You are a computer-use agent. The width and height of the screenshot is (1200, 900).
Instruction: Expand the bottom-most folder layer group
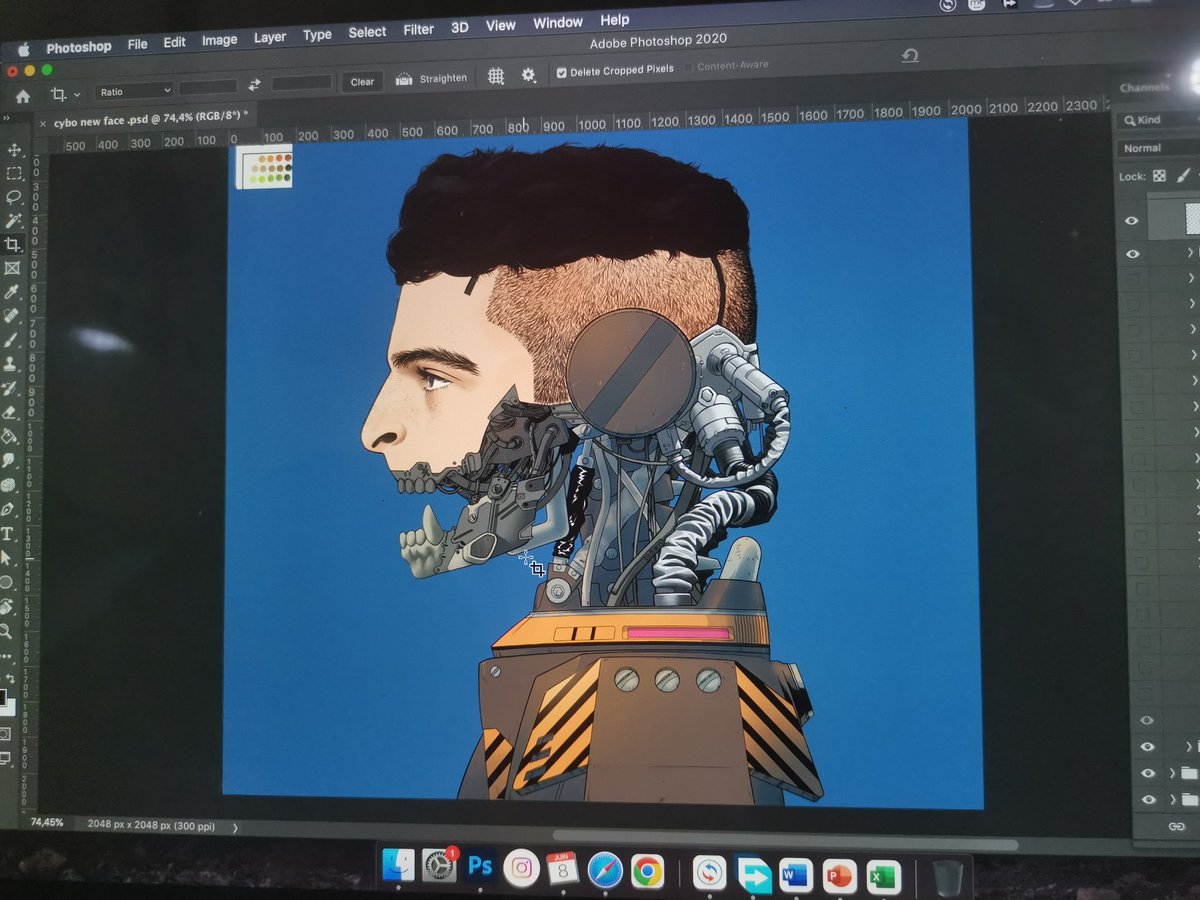[x=1171, y=800]
